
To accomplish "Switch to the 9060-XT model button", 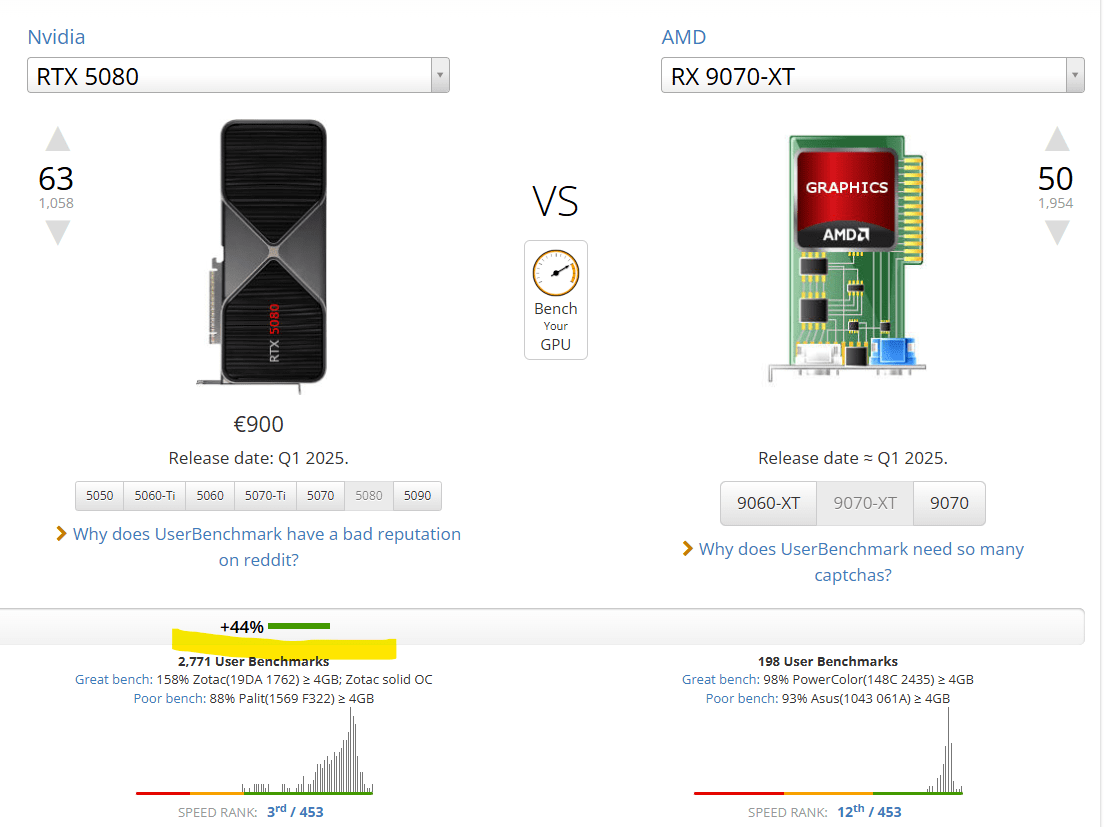I will coord(768,503).
